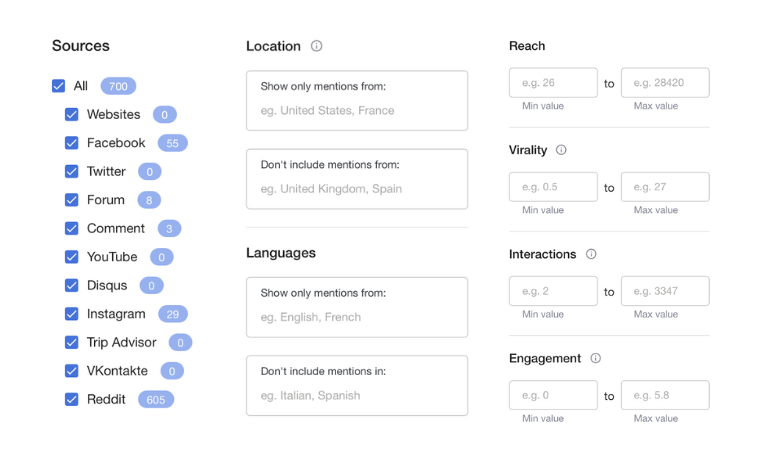Click the Engagement min value field
The height and width of the screenshot is (450, 768).
tap(553, 395)
